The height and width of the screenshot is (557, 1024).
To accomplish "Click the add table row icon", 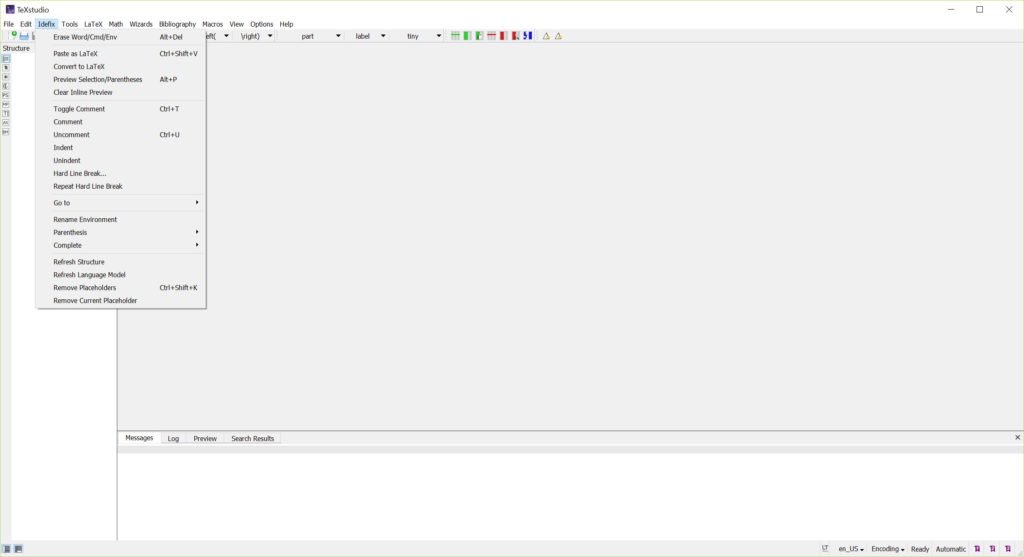I will point(455,36).
